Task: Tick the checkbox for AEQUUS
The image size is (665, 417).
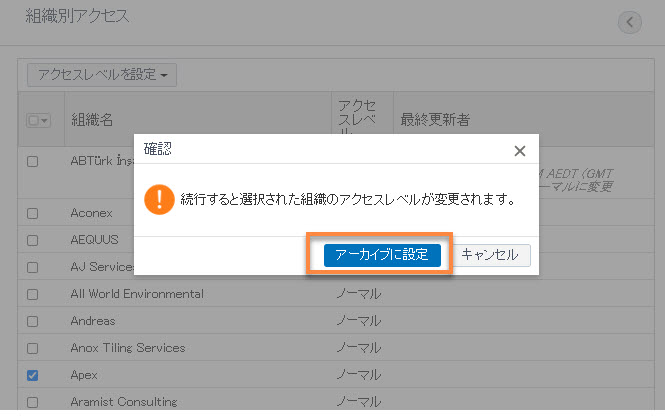Action: (x=33, y=241)
